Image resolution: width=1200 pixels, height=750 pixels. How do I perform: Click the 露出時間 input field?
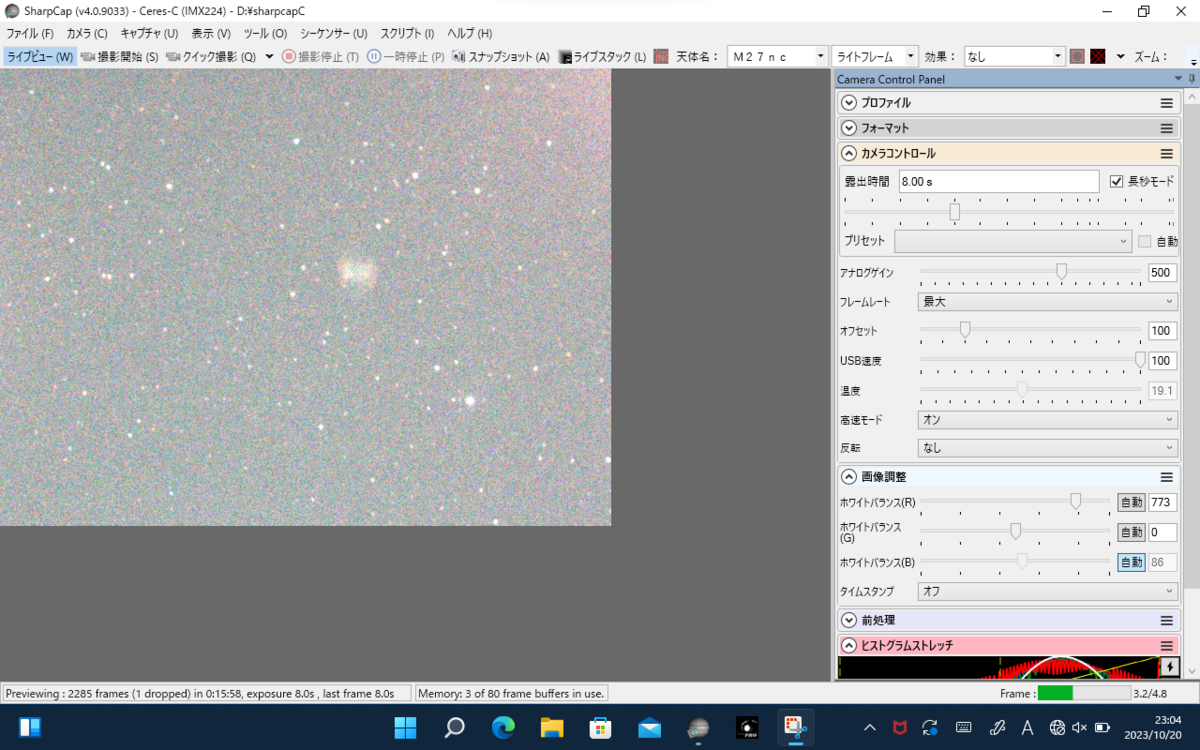pyautogui.click(x=997, y=181)
